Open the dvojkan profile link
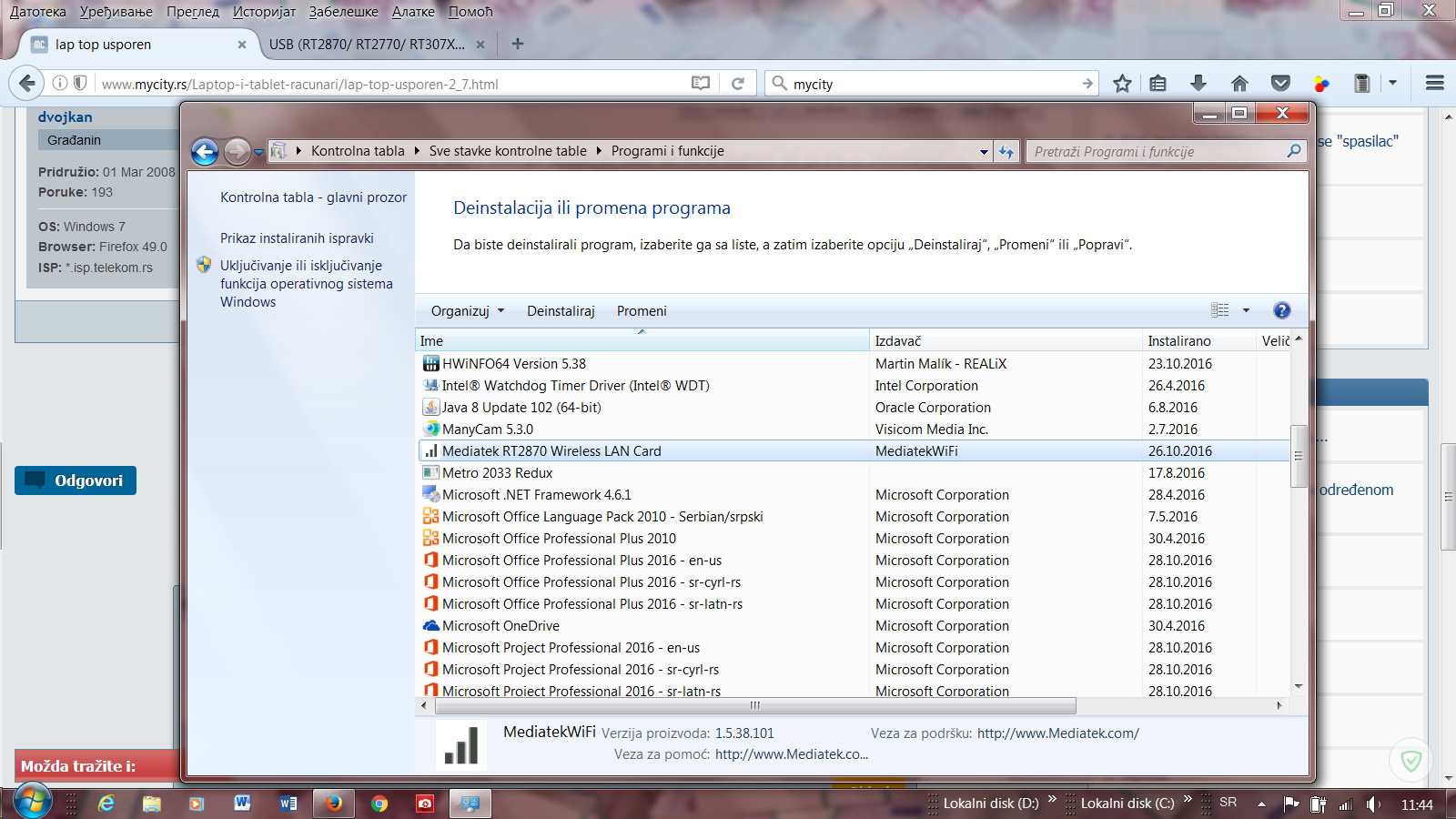This screenshot has width=1456, height=819. coord(65,117)
